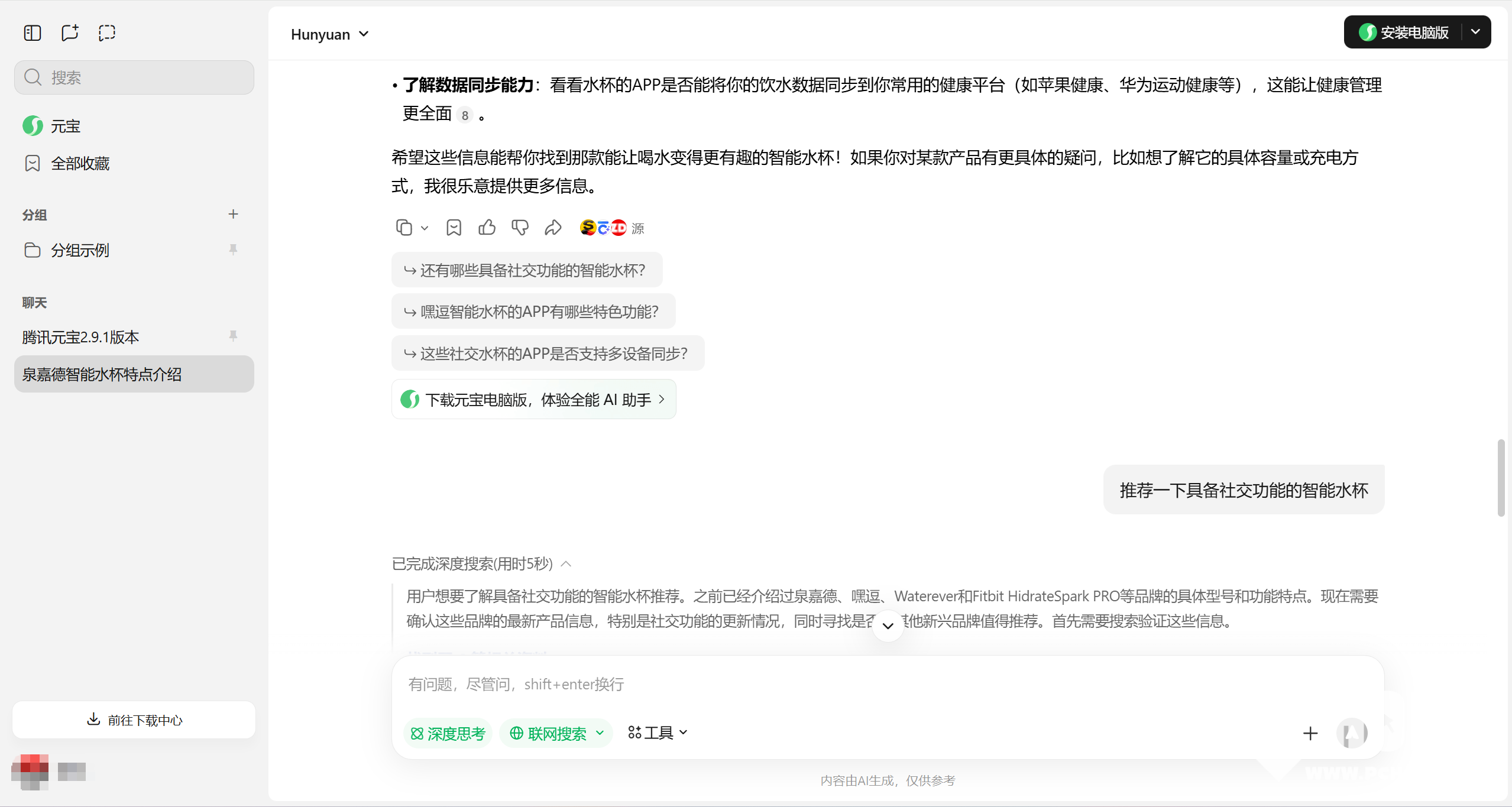This screenshot has width=1512, height=807.
Task: Click the screenshot capture icon
Action: [107, 33]
